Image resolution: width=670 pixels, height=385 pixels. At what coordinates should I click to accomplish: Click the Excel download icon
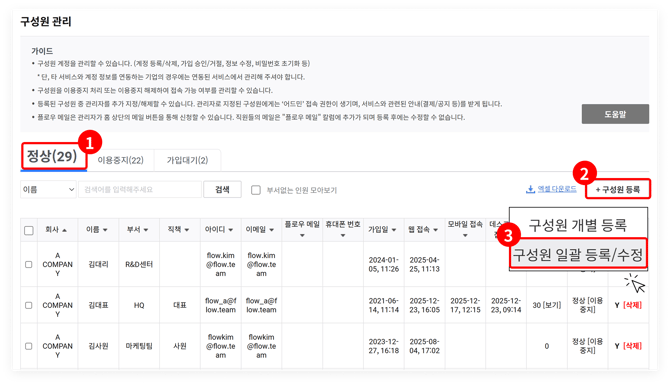click(x=530, y=189)
